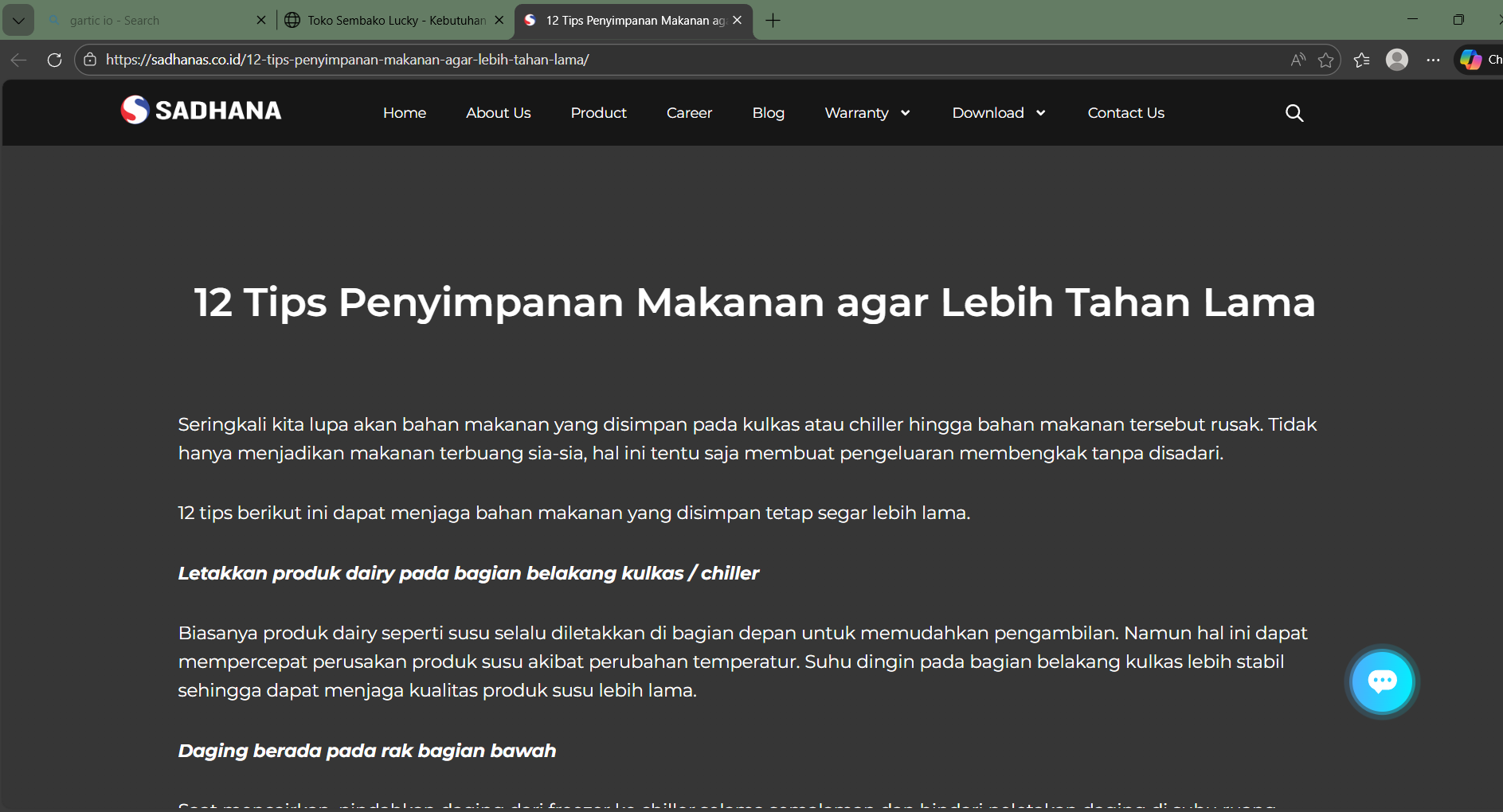Open the browser settings ellipsis menu
This screenshot has height=812, width=1503.
click(1435, 59)
